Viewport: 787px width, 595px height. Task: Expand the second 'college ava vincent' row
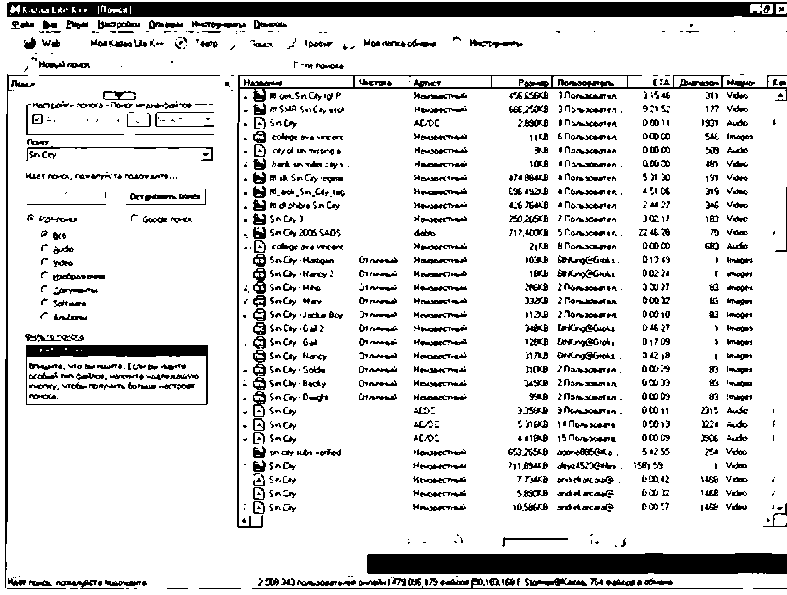pos(245,247)
